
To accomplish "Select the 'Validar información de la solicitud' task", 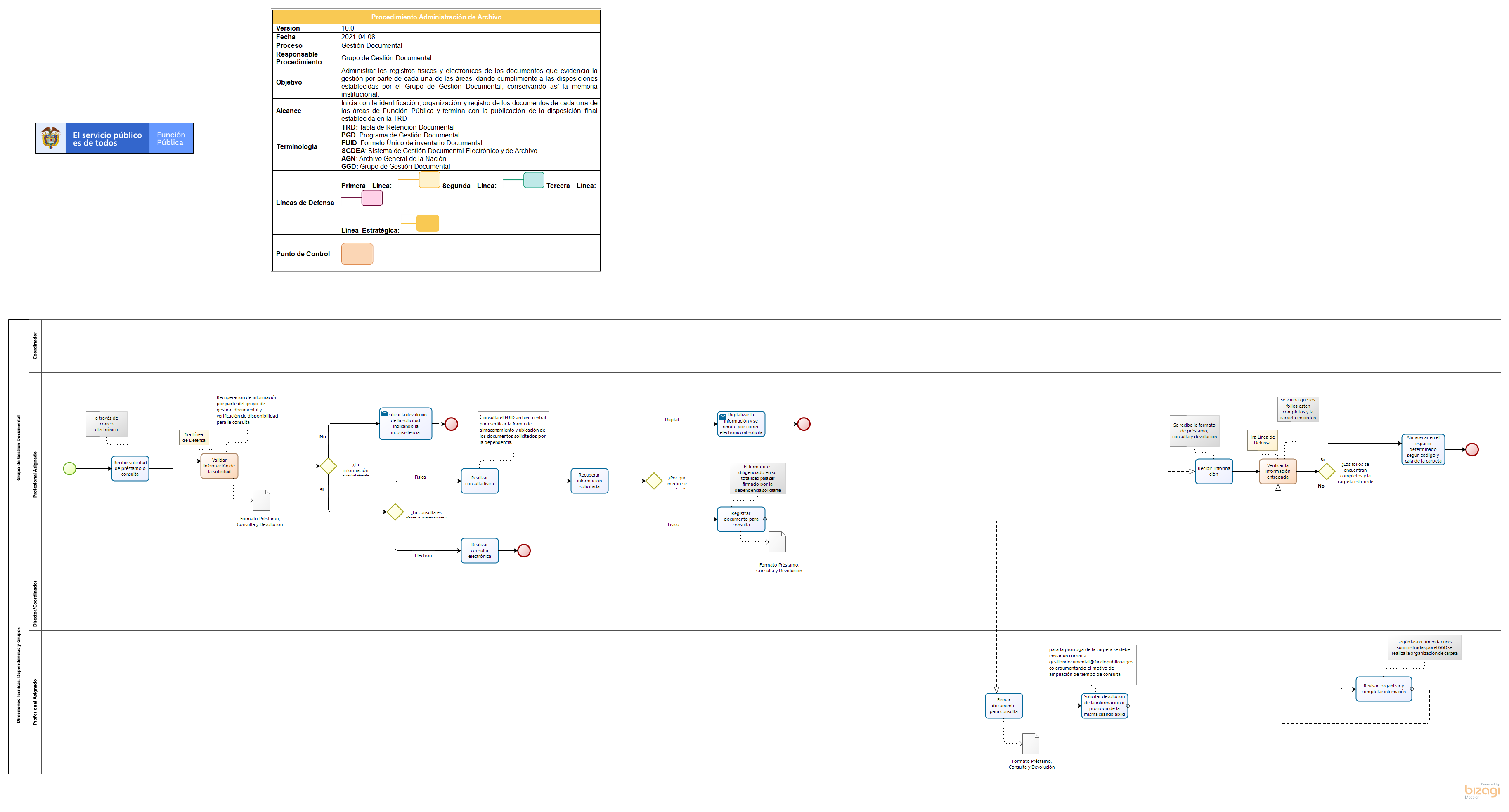I will (x=219, y=466).
